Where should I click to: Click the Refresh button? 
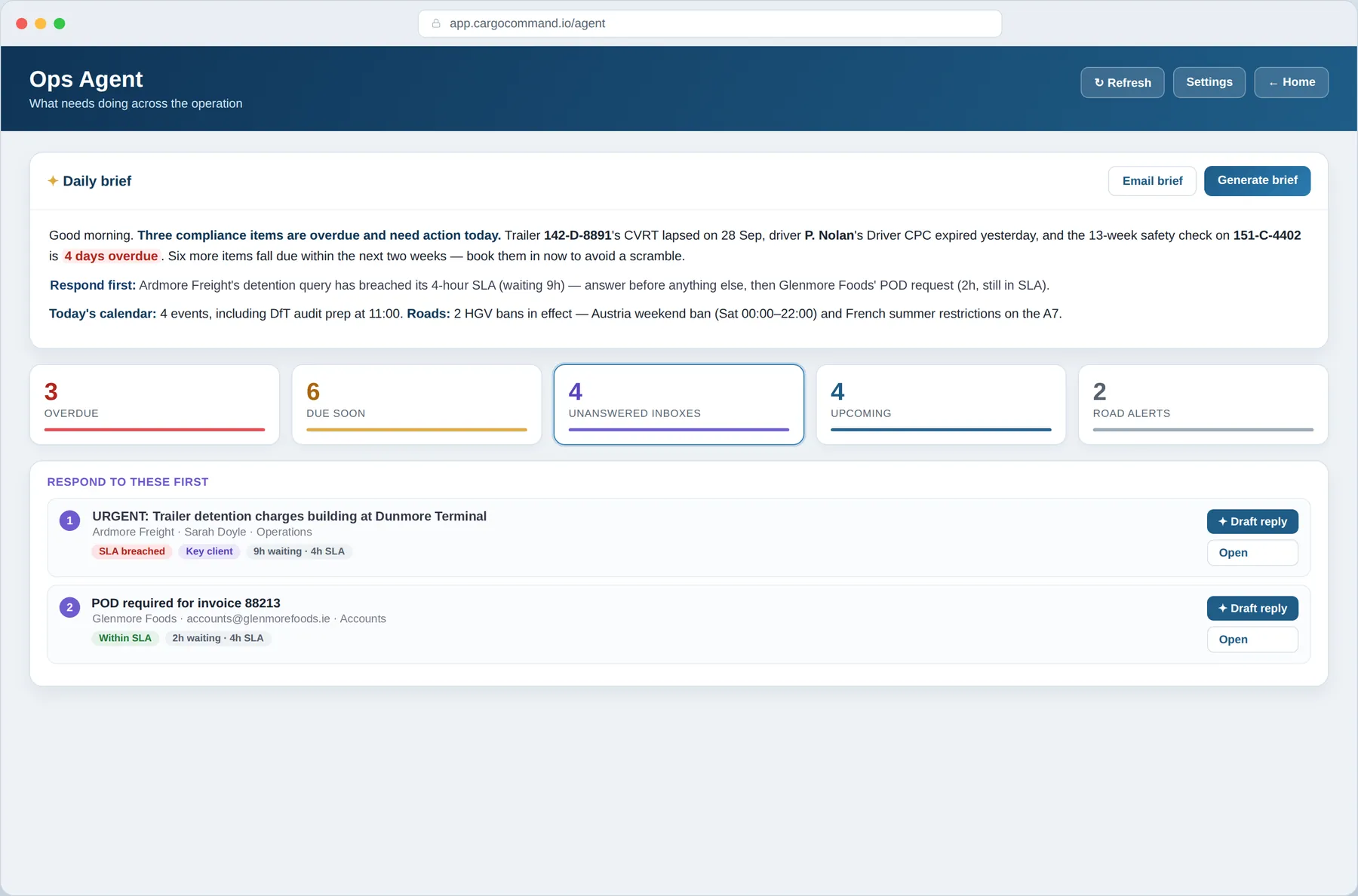click(x=1122, y=82)
